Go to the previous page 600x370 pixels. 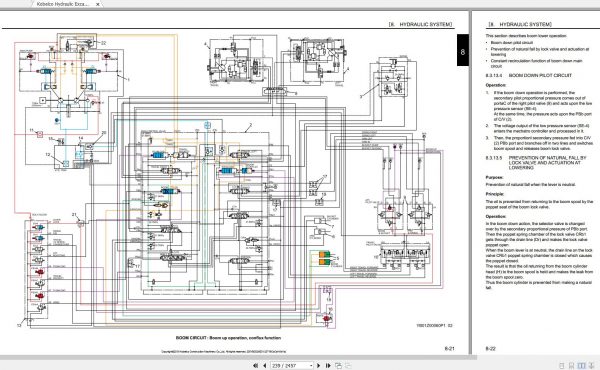tap(264, 365)
